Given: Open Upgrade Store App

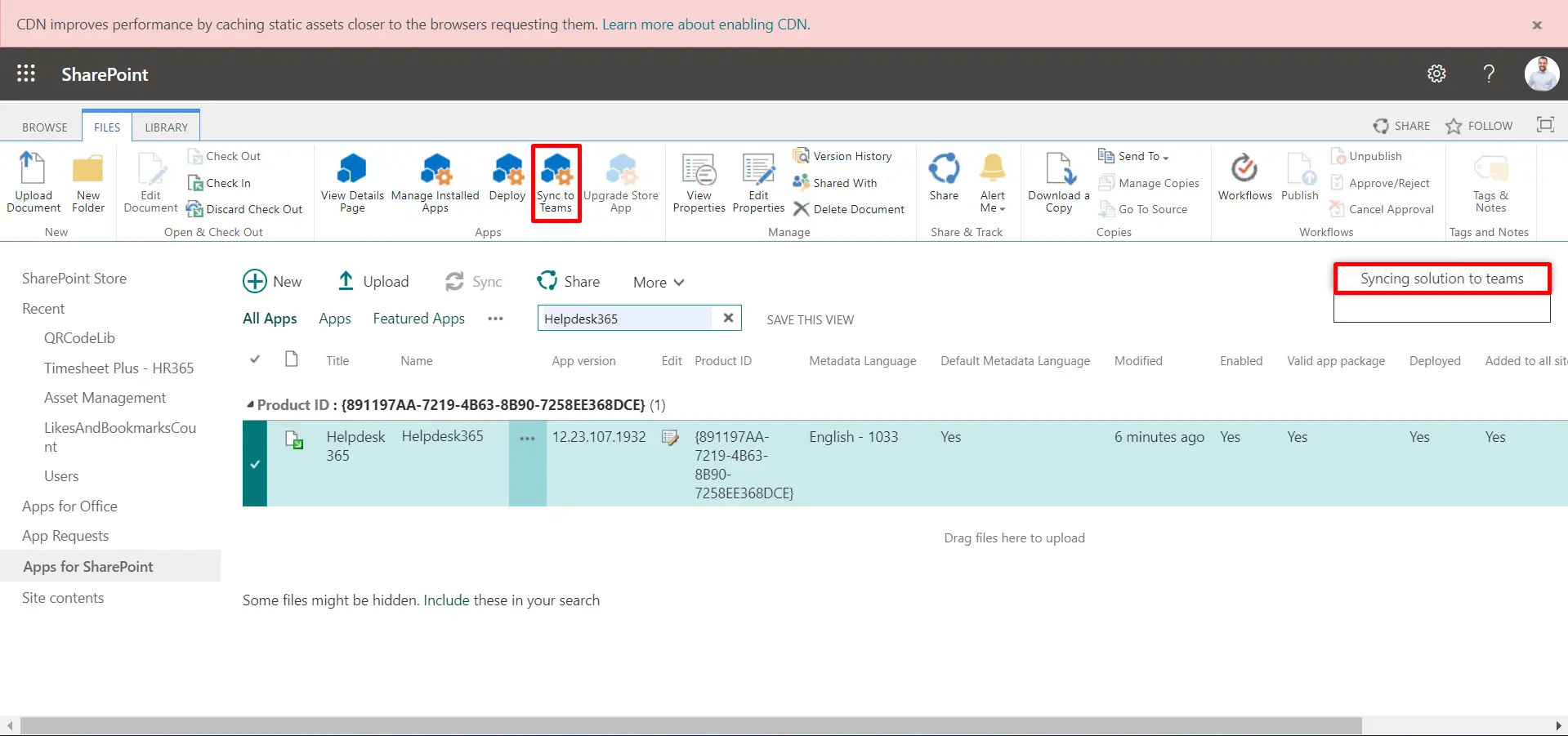Looking at the screenshot, I should (x=621, y=181).
